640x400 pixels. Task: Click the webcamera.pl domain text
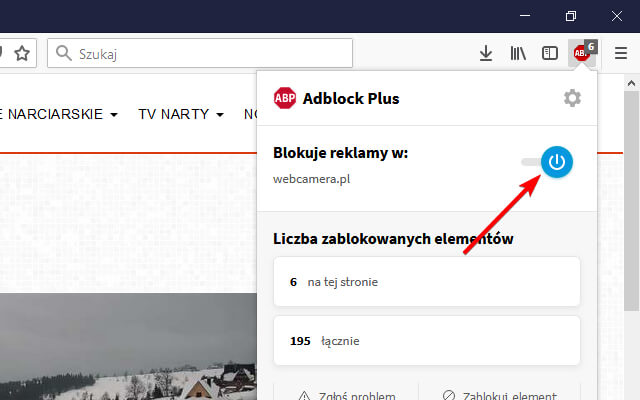point(311,179)
